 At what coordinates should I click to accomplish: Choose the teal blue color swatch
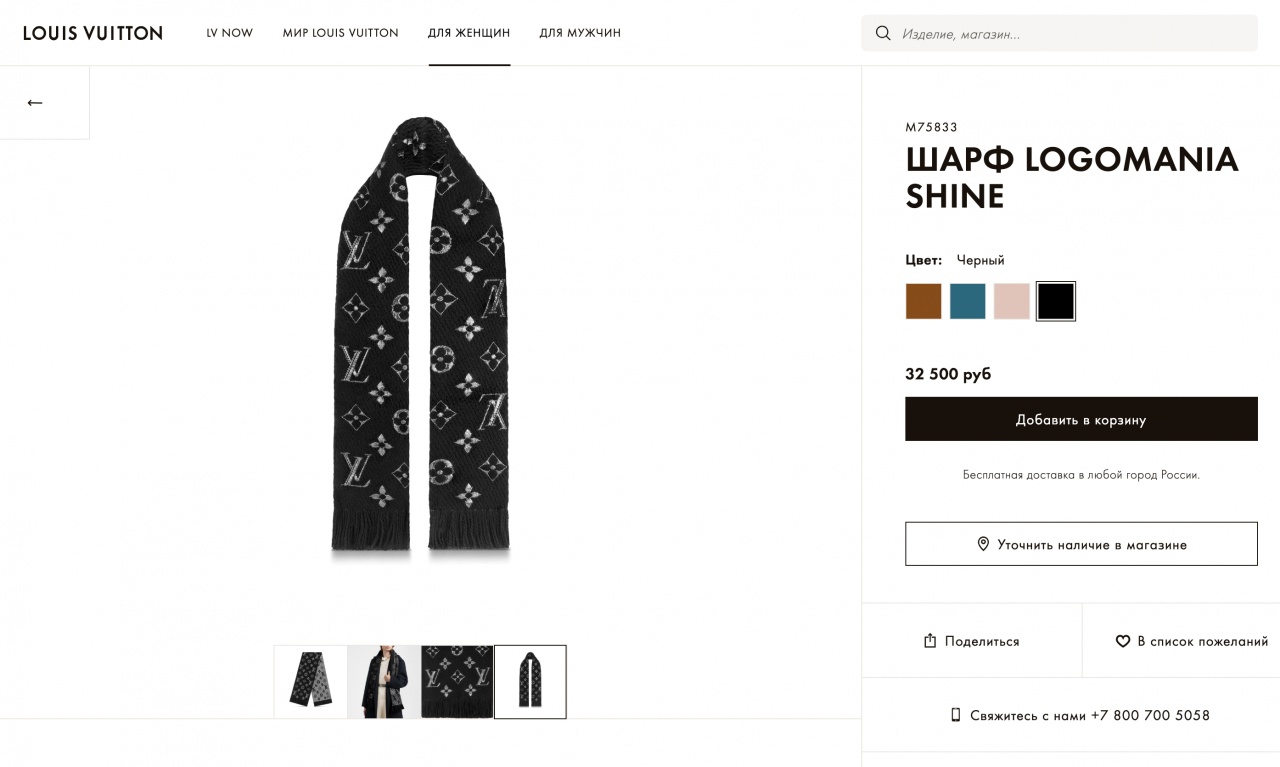click(x=968, y=301)
